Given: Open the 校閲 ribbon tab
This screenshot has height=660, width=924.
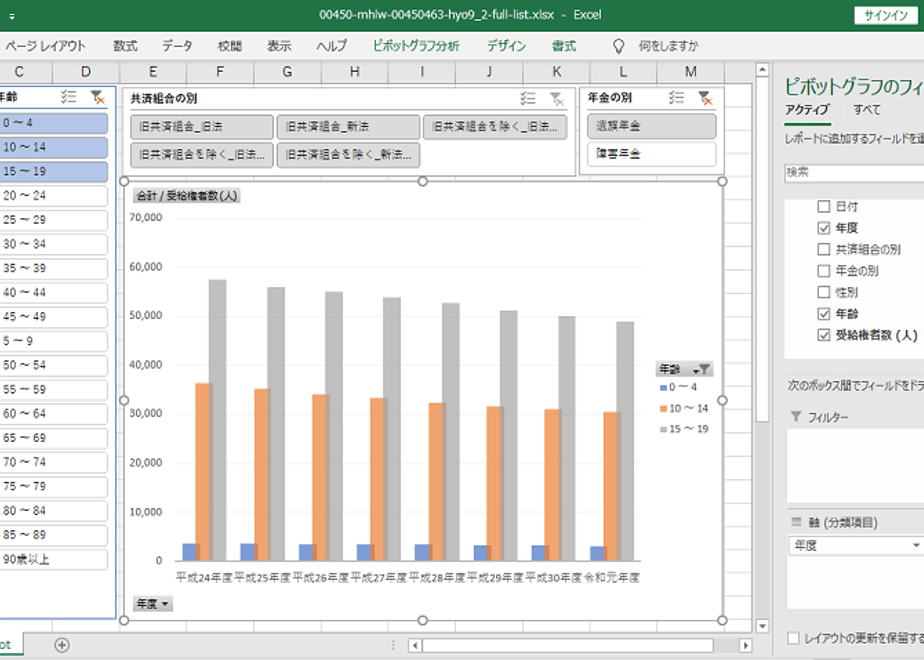Looking at the screenshot, I should [x=230, y=46].
